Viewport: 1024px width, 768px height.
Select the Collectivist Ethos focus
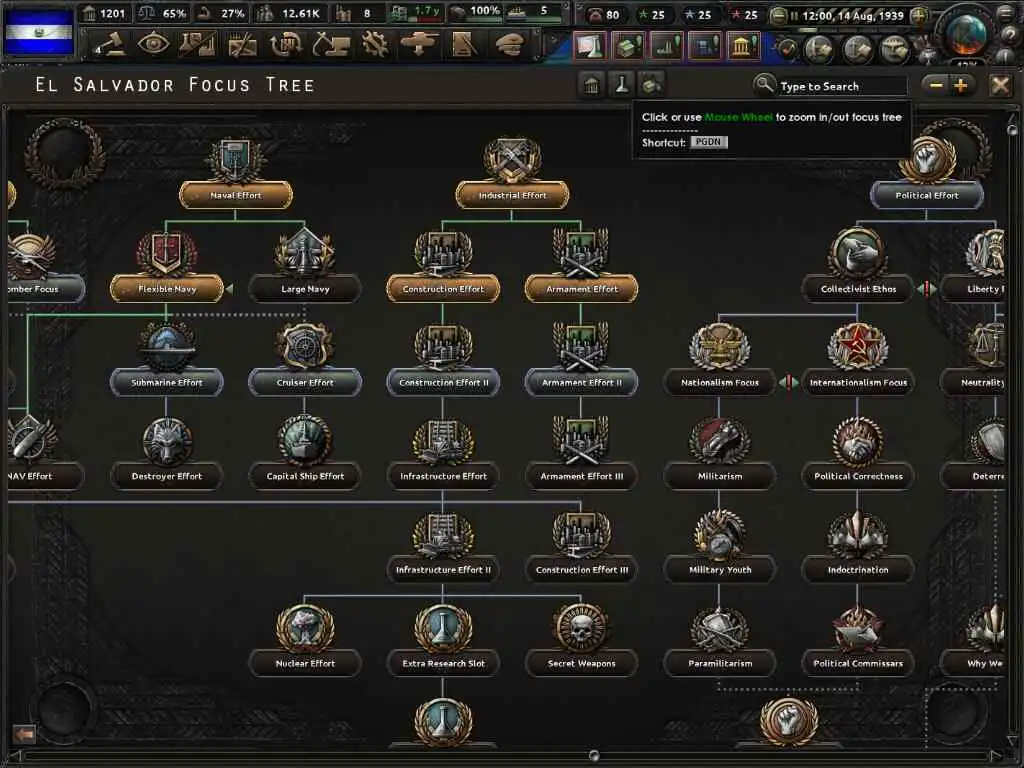pyautogui.click(x=858, y=288)
